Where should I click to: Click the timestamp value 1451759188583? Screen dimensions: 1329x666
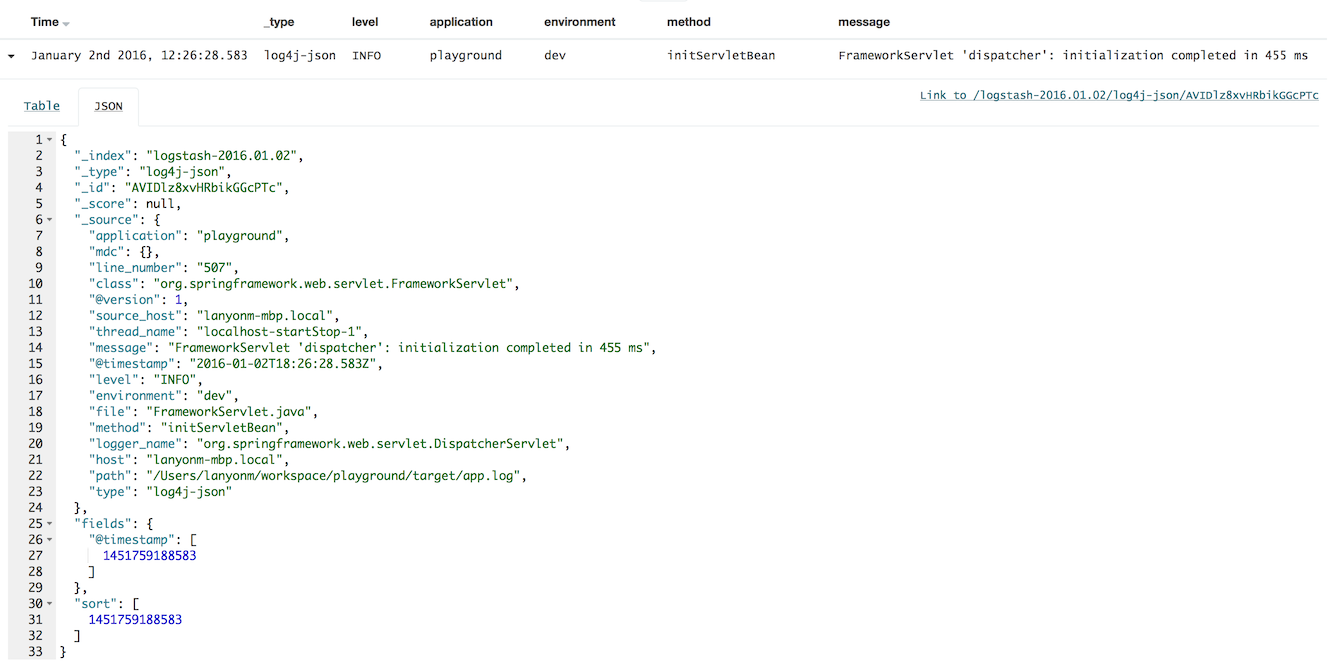(150, 555)
